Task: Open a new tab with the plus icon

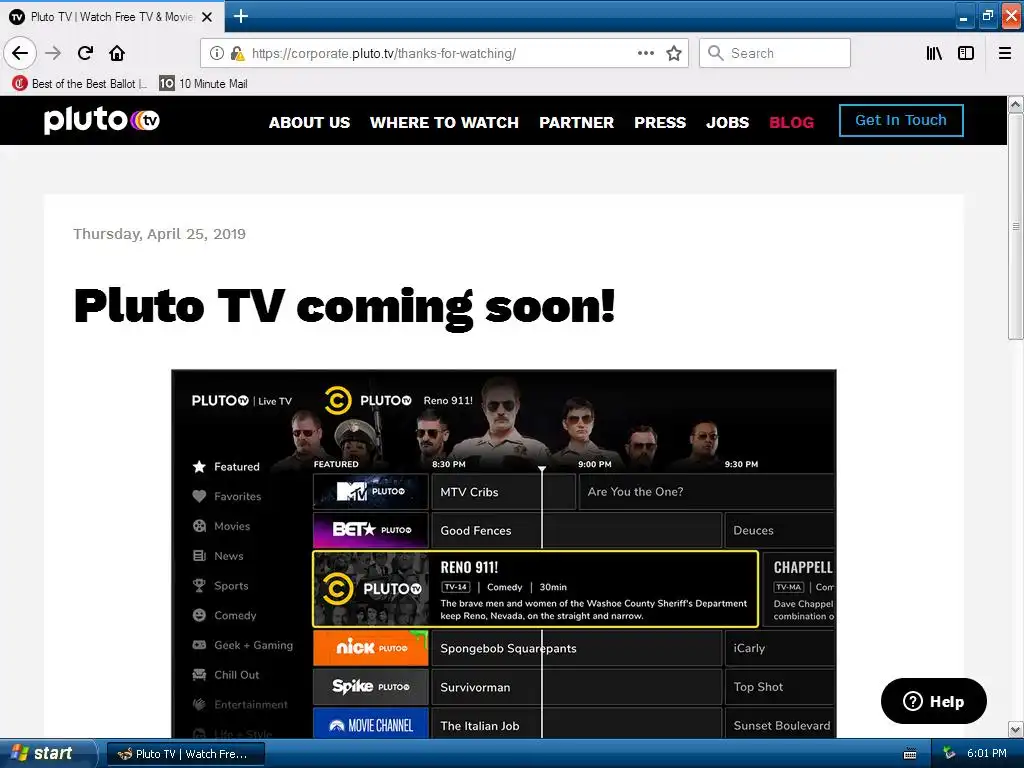Action: (x=240, y=16)
